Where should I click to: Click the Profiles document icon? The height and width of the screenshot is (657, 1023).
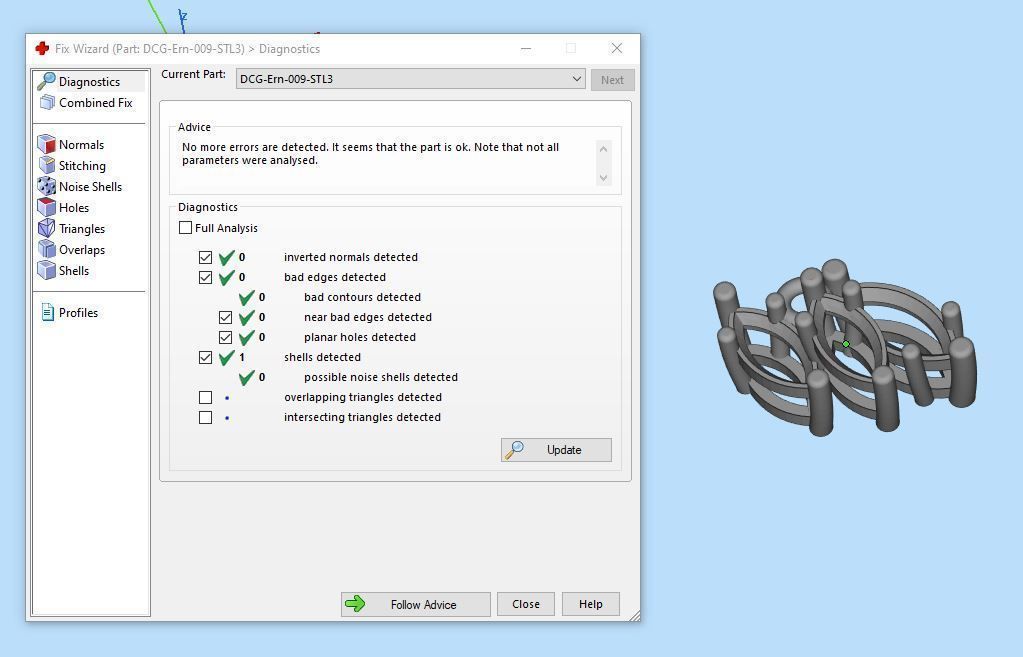pyautogui.click(x=48, y=312)
